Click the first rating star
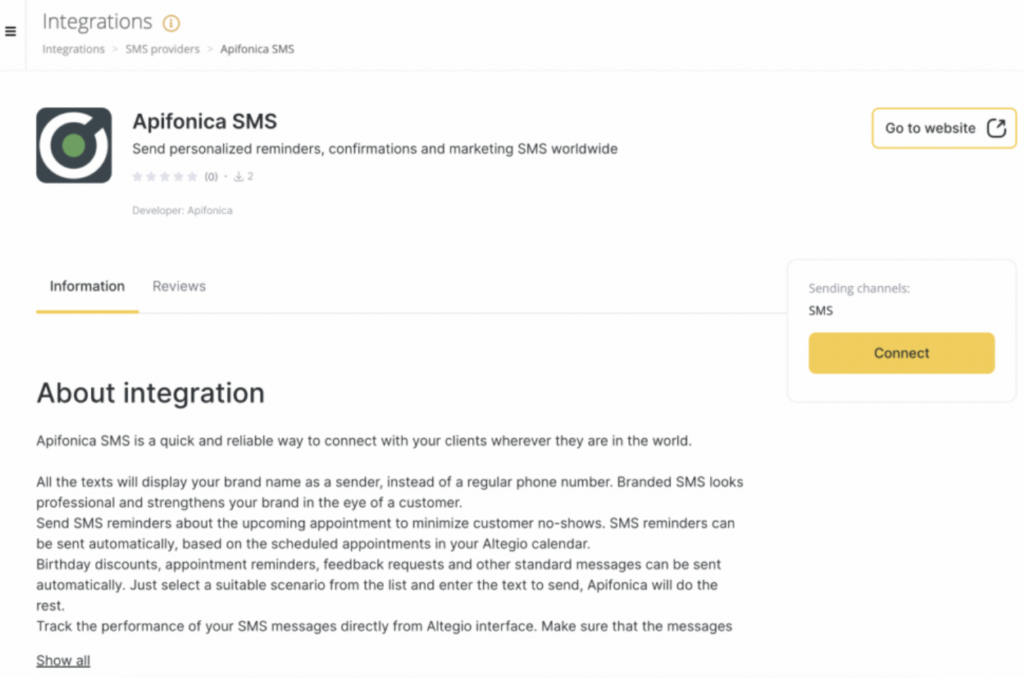Image resolution: width=1024 pixels, height=678 pixels. [x=138, y=177]
